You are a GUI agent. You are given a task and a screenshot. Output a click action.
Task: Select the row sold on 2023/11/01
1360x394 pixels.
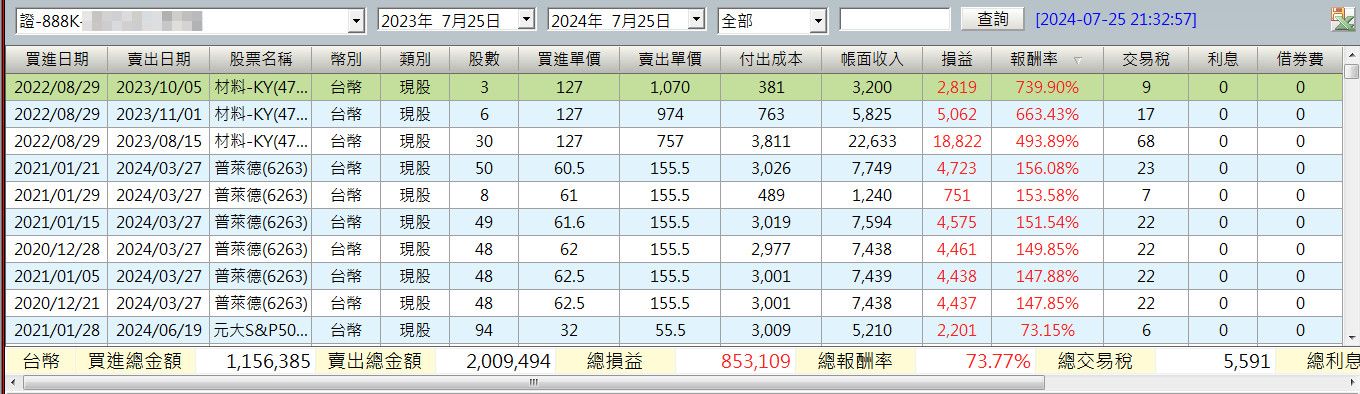coord(674,114)
